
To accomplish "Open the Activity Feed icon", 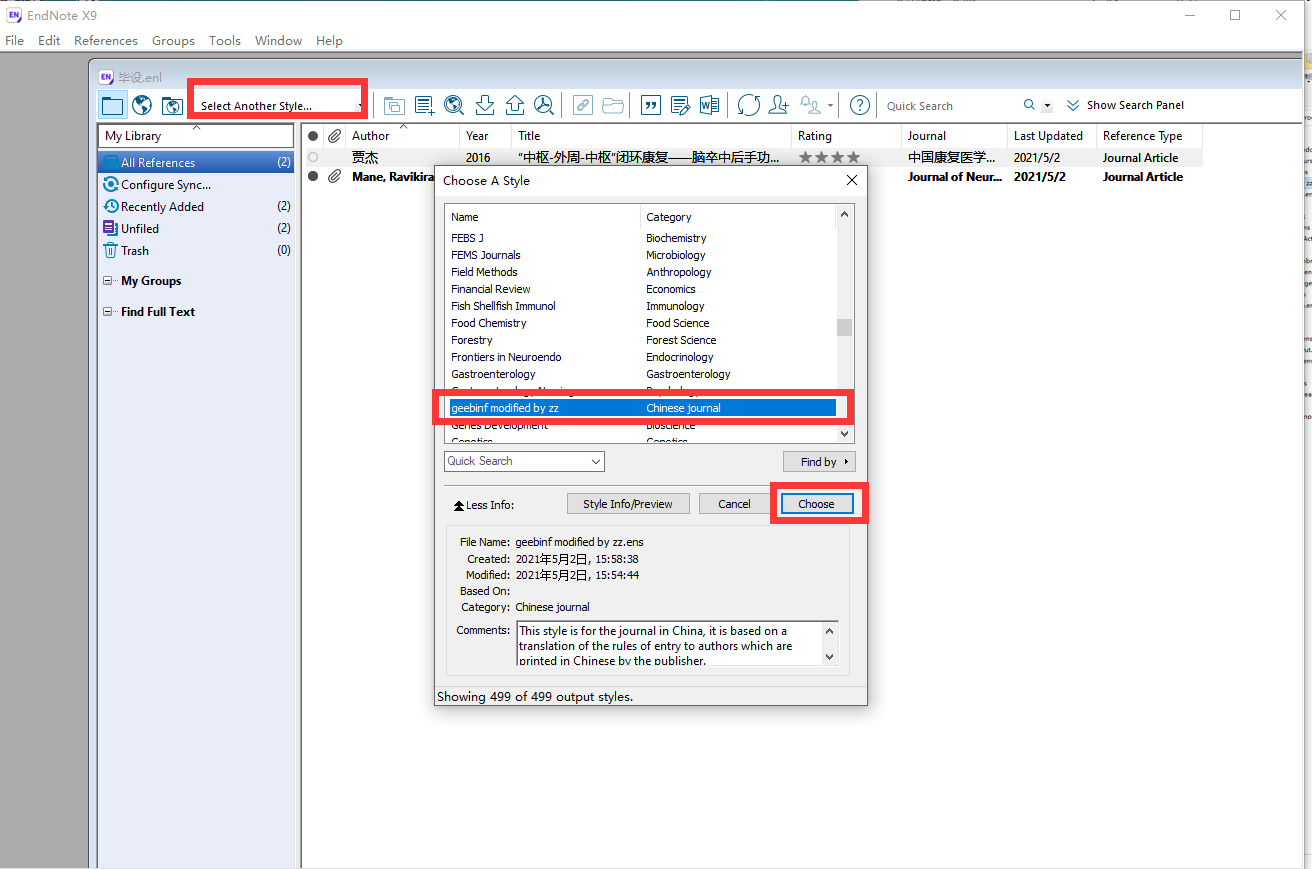I will coord(811,105).
